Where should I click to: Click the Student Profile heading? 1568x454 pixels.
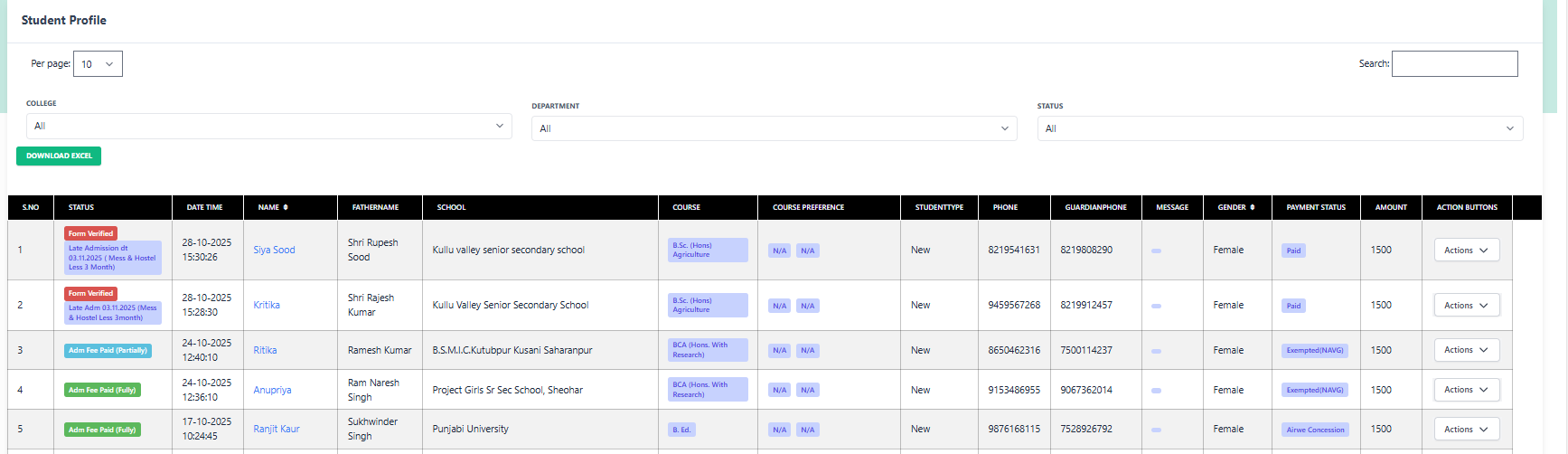pos(64,20)
